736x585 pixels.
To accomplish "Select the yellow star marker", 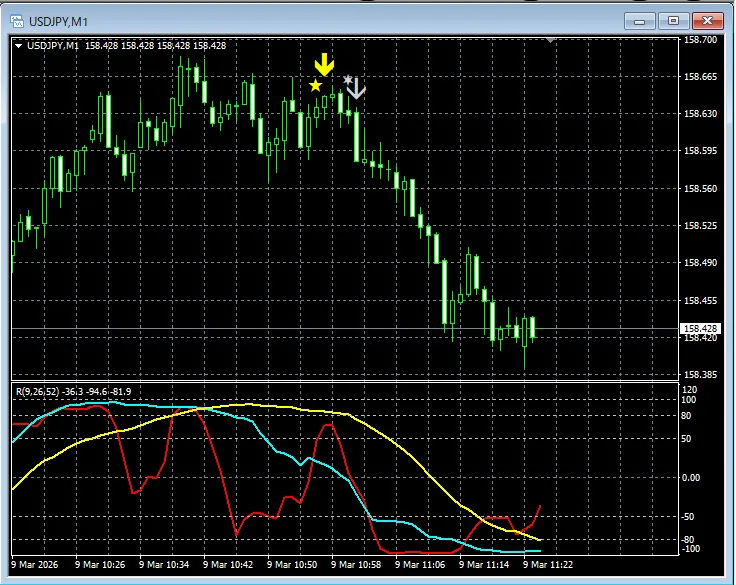I will (x=316, y=86).
